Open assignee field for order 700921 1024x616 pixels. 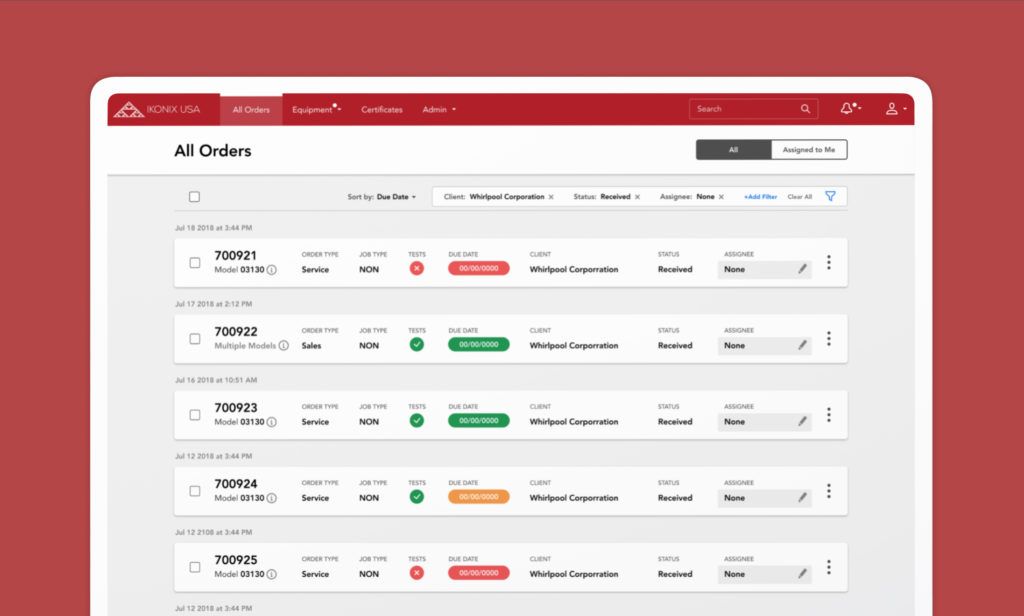pos(764,269)
